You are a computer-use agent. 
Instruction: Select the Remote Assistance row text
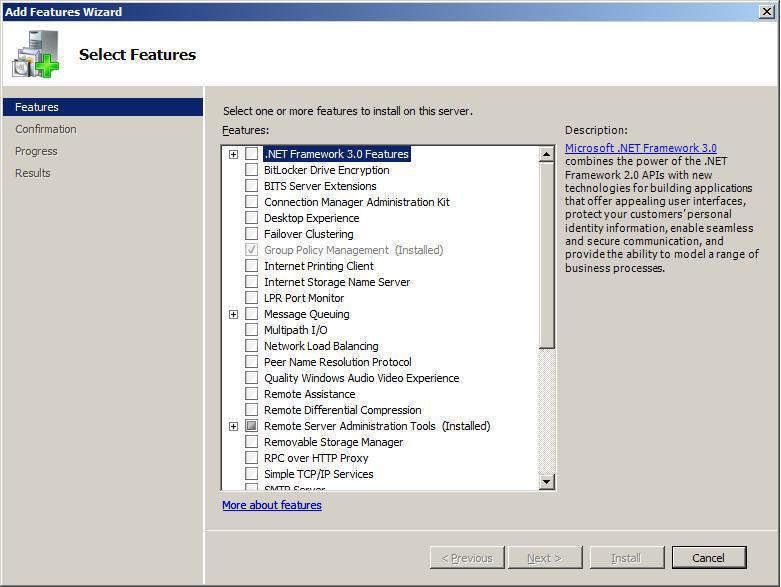[x=309, y=394]
